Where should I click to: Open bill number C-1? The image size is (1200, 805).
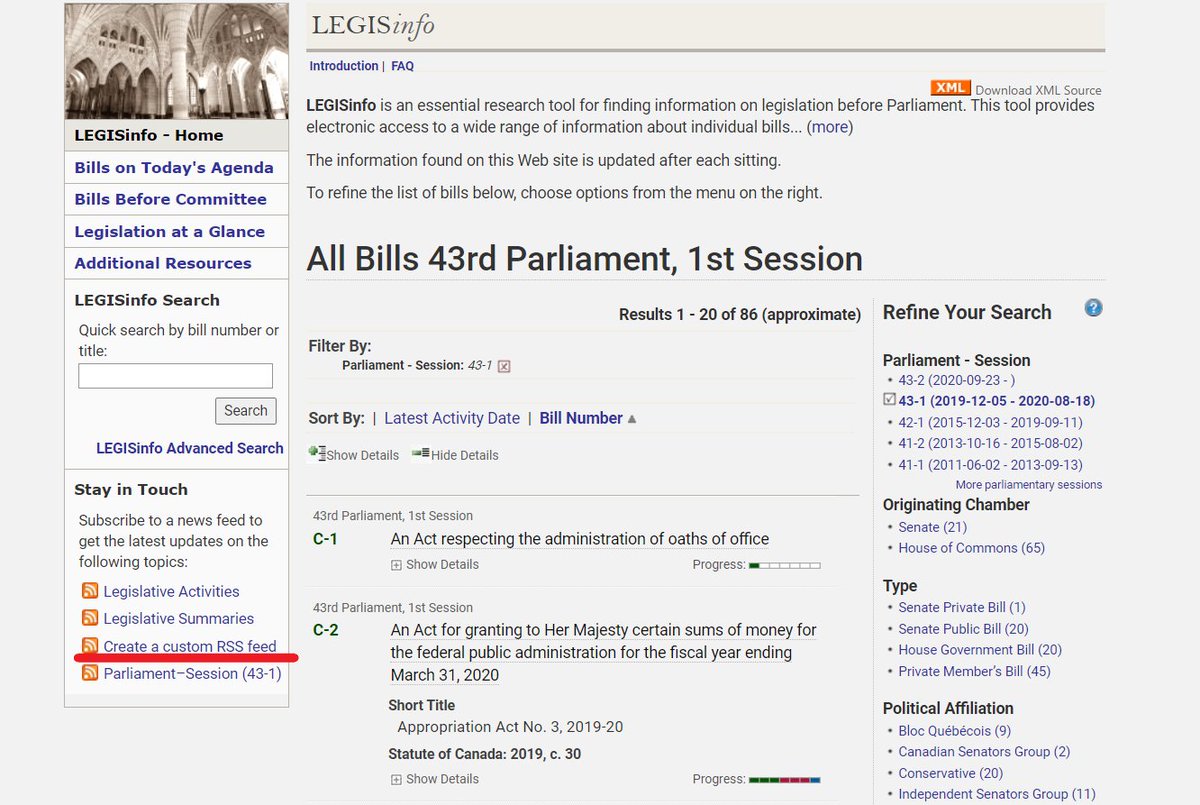(x=325, y=539)
